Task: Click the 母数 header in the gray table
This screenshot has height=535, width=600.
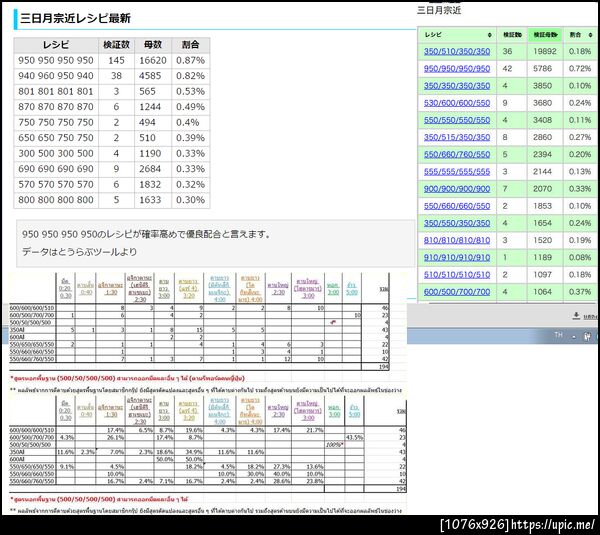Action: [153, 45]
